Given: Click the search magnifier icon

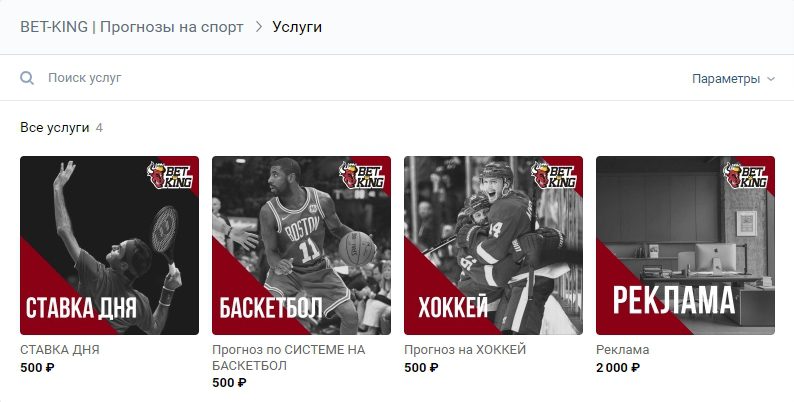Looking at the screenshot, I should (27, 78).
